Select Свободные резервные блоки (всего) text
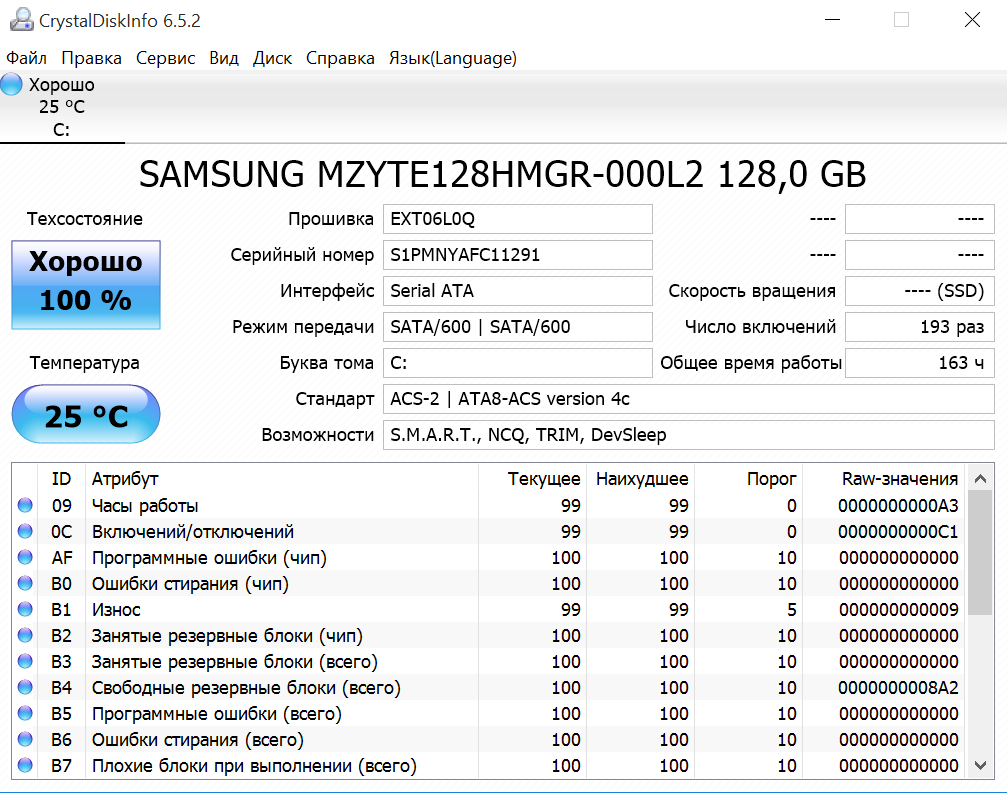The image size is (1007, 793). tap(246, 688)
